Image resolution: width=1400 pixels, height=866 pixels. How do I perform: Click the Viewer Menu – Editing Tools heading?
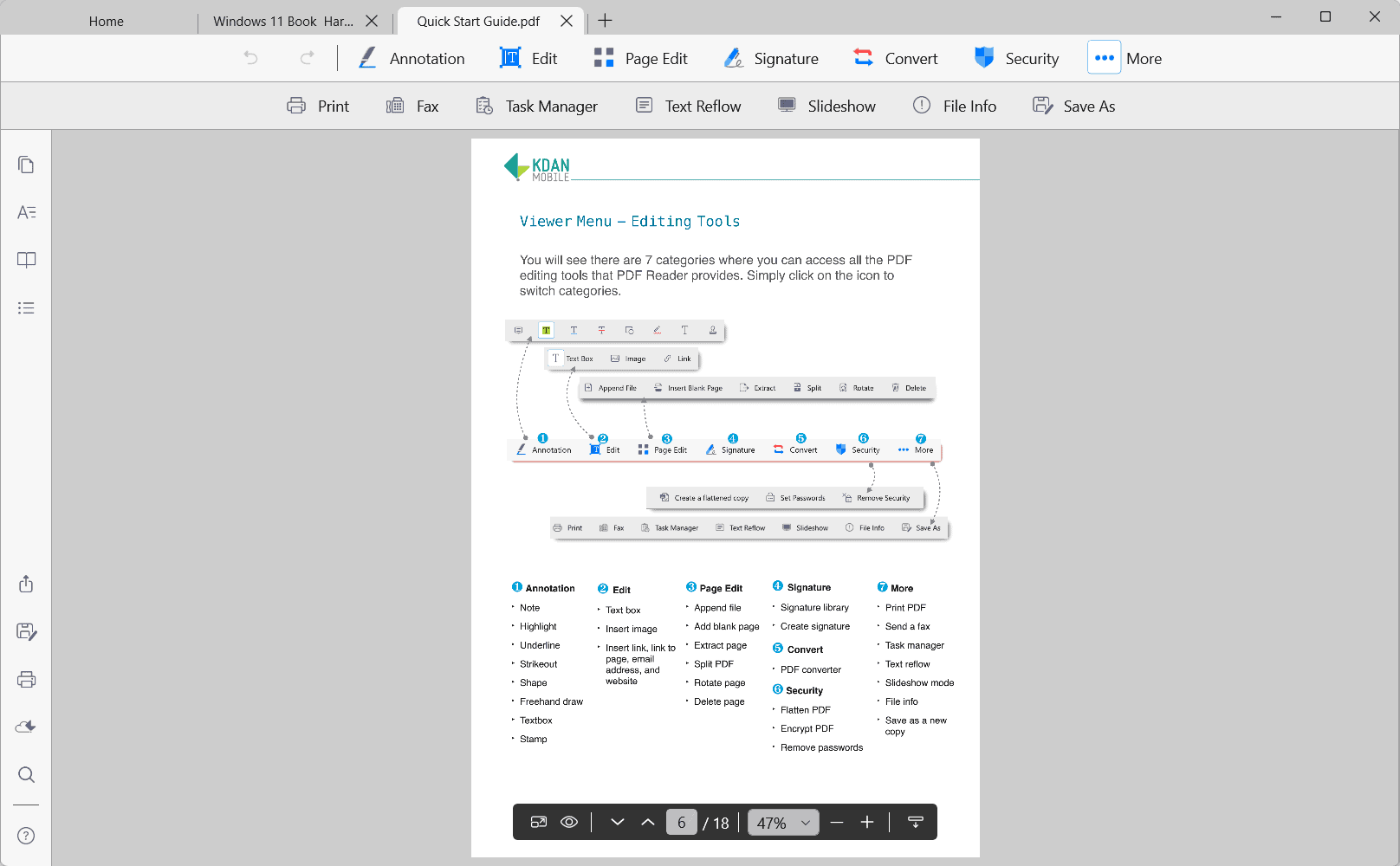click(630, 221)
